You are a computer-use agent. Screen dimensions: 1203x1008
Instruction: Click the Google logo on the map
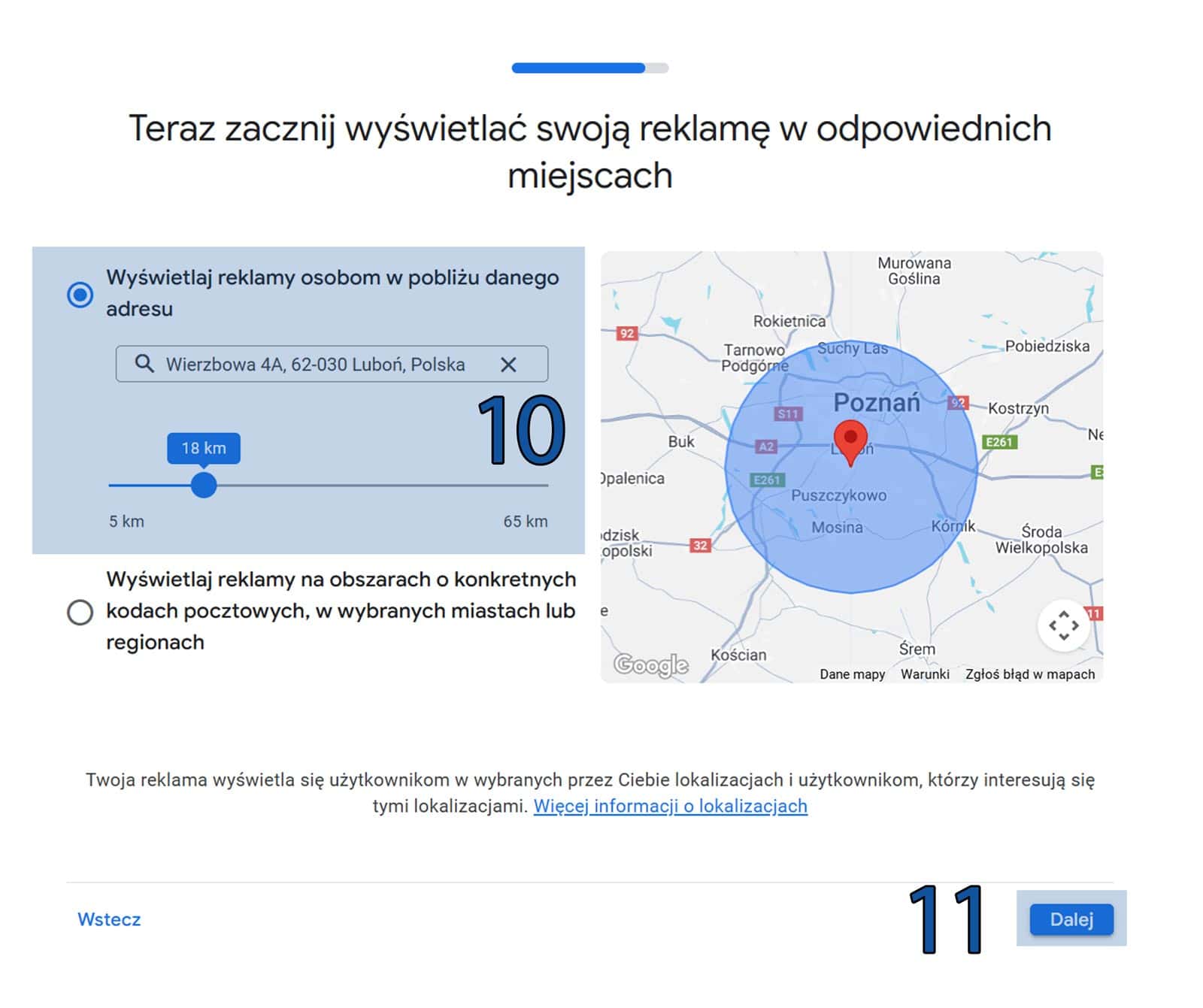(650, 664)
